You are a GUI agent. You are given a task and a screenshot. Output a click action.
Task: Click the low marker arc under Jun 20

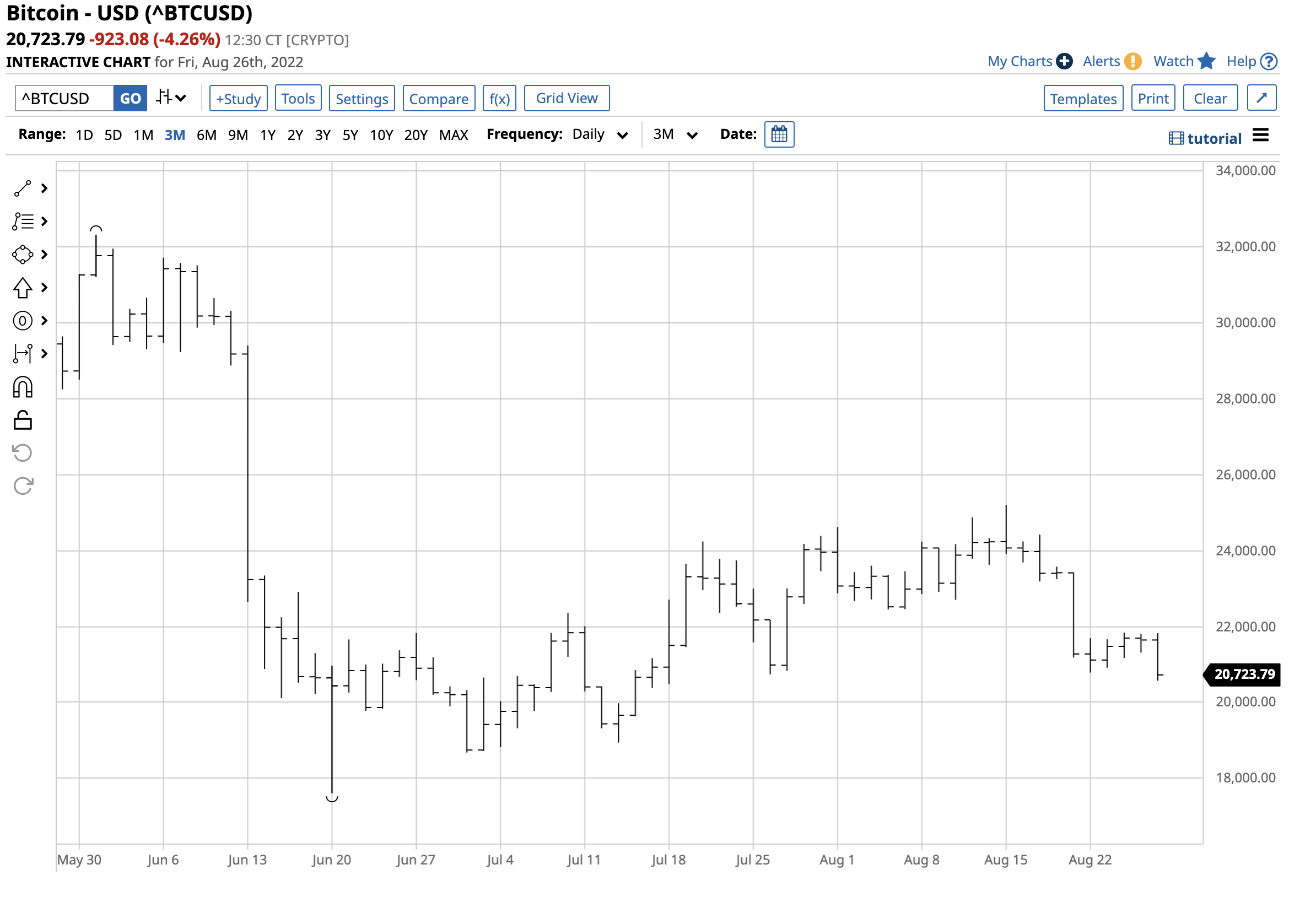[332, 798]
